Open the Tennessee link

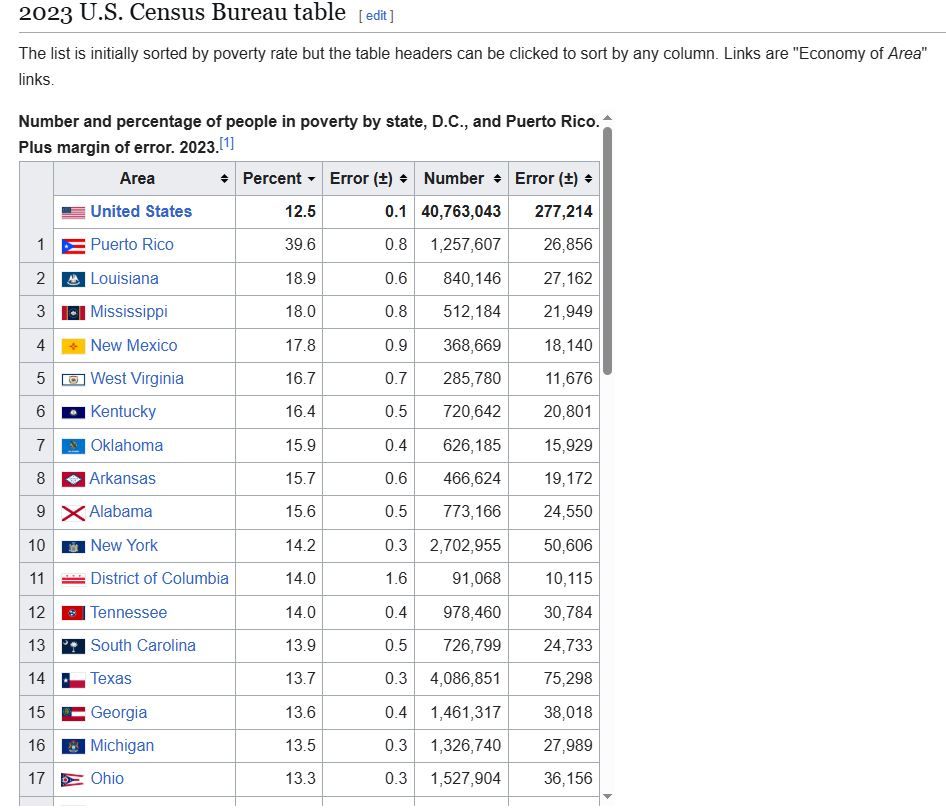coord(129,613)
